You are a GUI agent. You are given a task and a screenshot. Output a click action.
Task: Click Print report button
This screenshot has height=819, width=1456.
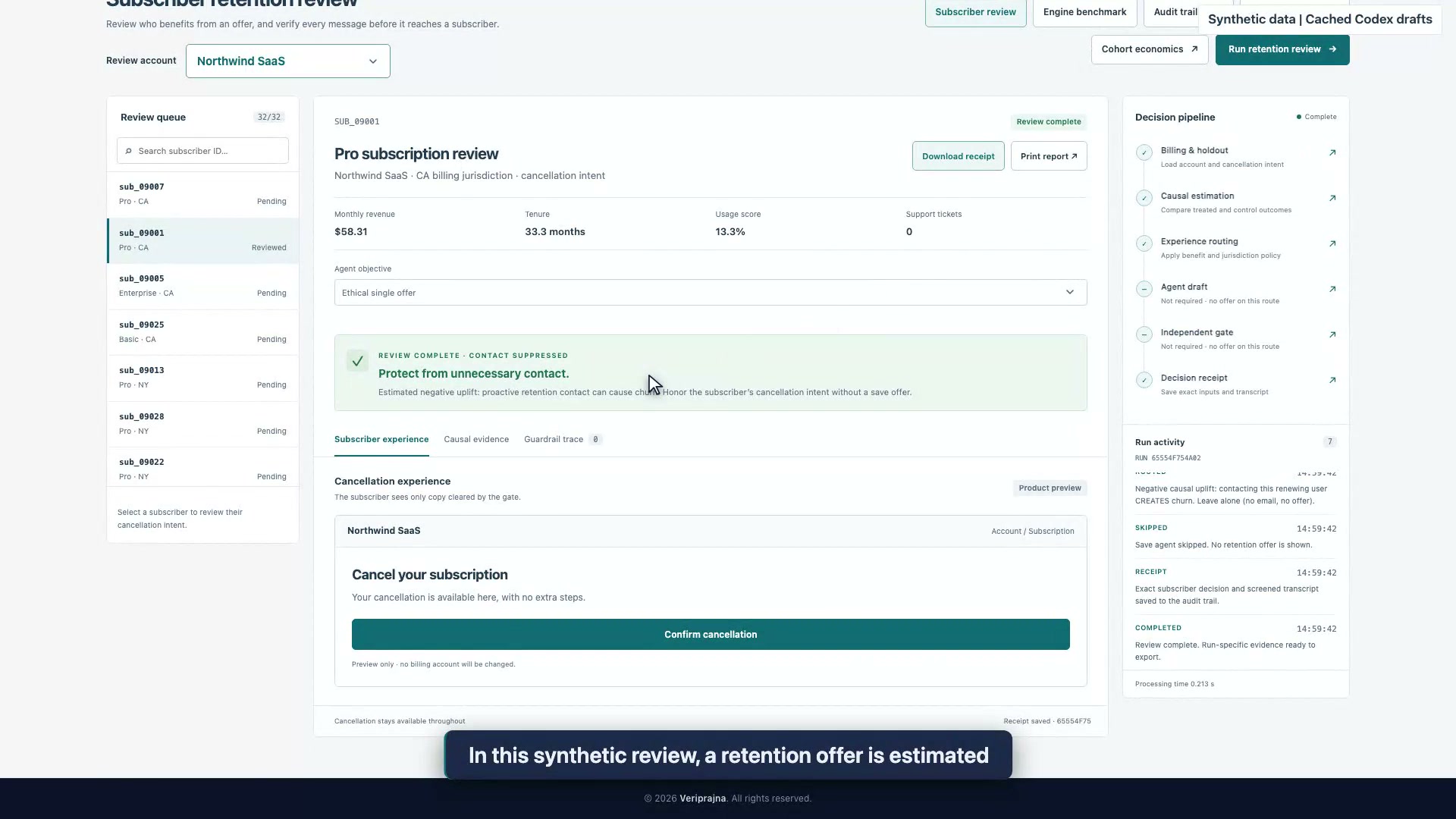pyautogui.click(x=1049, y=156)
